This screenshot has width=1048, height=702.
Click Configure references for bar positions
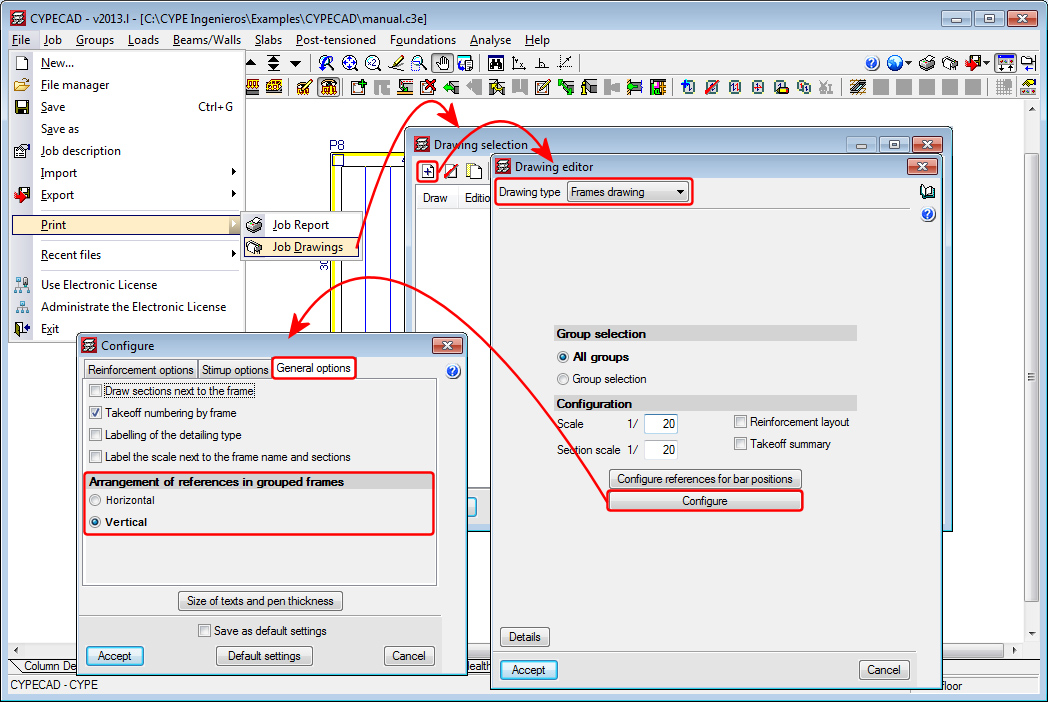705,479
